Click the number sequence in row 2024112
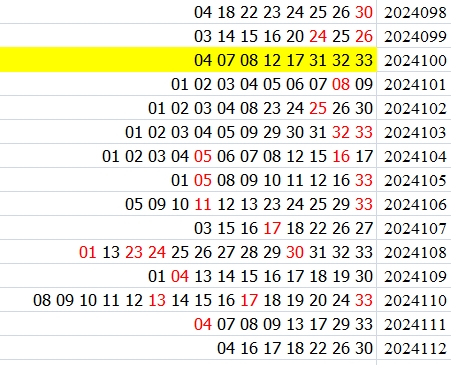The image size is (451, 365). [295, 348]
